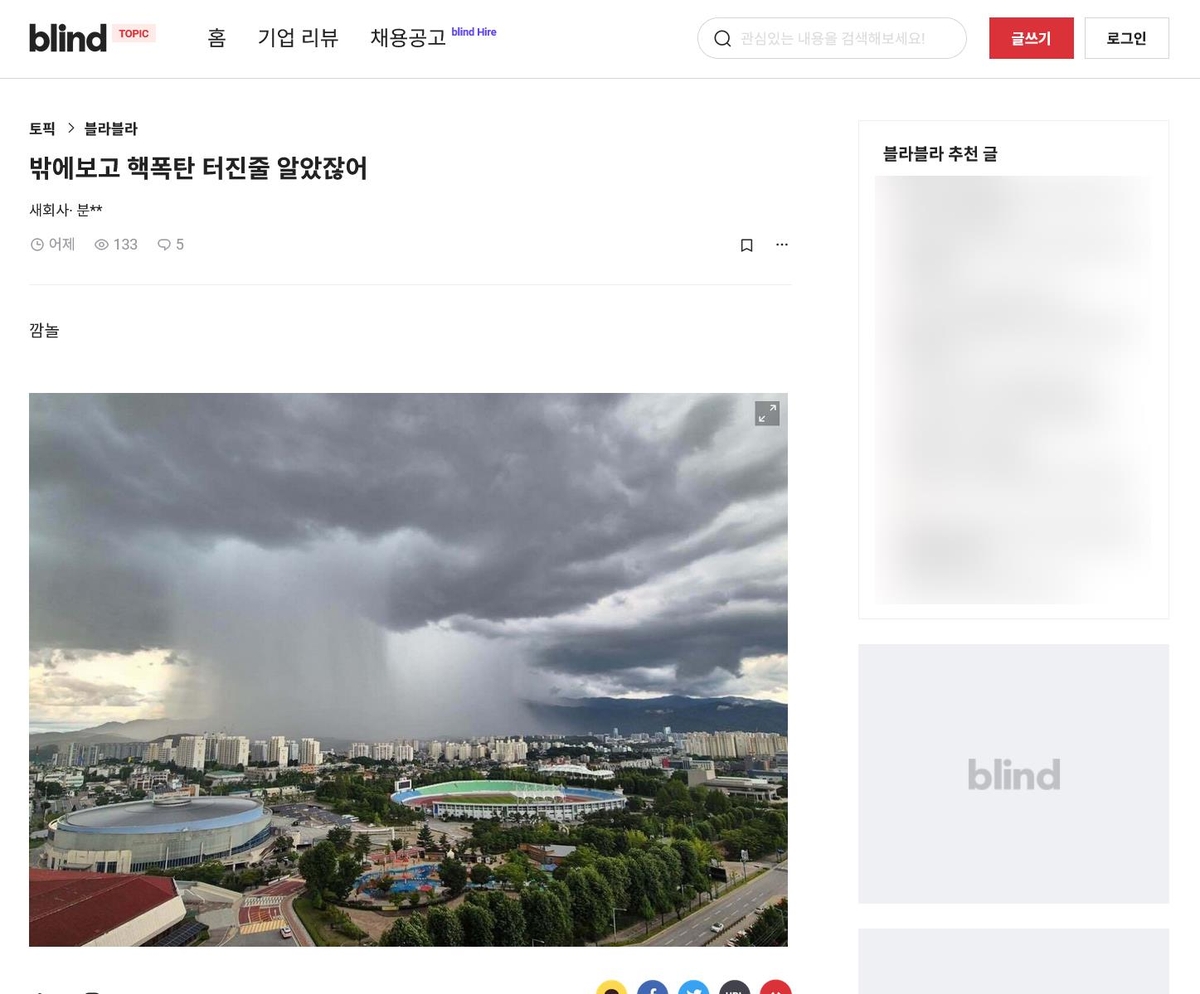Copy the post URL with the URL icon
This screenshot has width=1200, height=994.
click(x=734, y=990)
